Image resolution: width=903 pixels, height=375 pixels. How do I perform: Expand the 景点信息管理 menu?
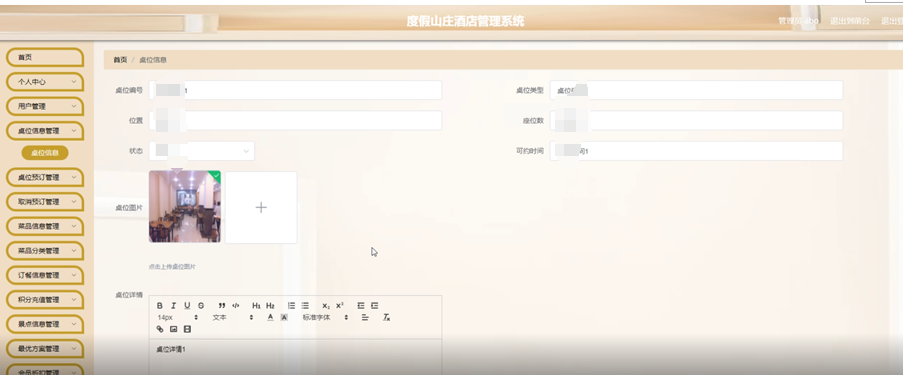(45, 324)
